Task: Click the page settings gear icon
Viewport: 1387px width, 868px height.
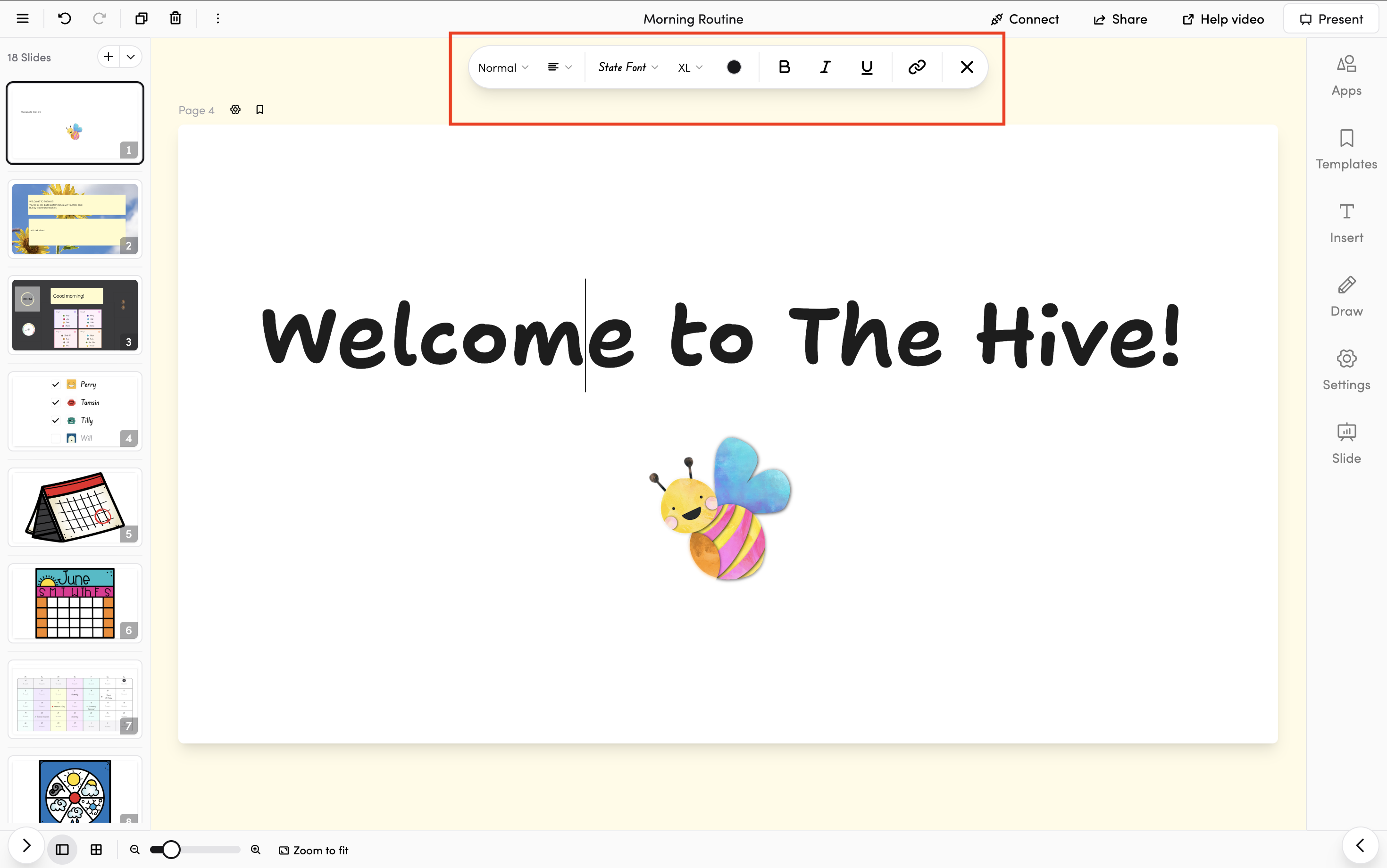Action: tap(235, 109)
